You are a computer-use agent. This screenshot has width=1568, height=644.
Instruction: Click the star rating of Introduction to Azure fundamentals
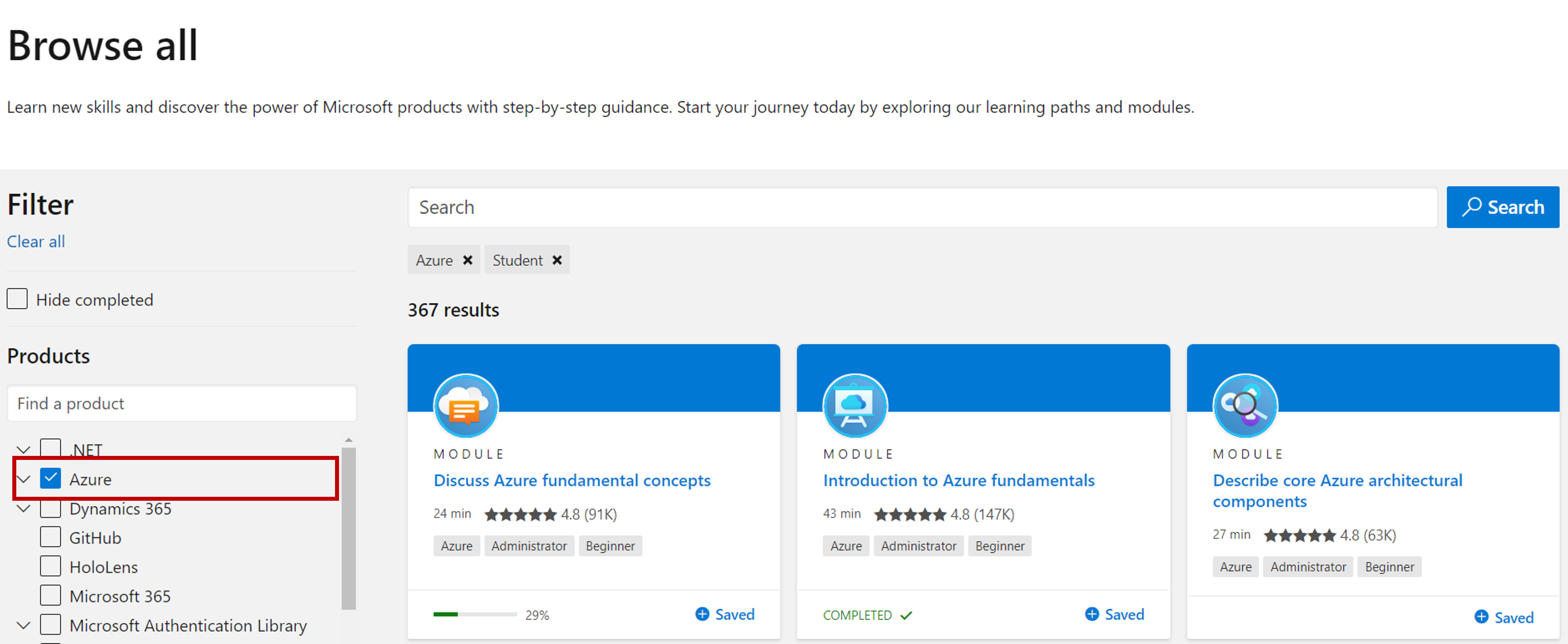coord(910,514)
